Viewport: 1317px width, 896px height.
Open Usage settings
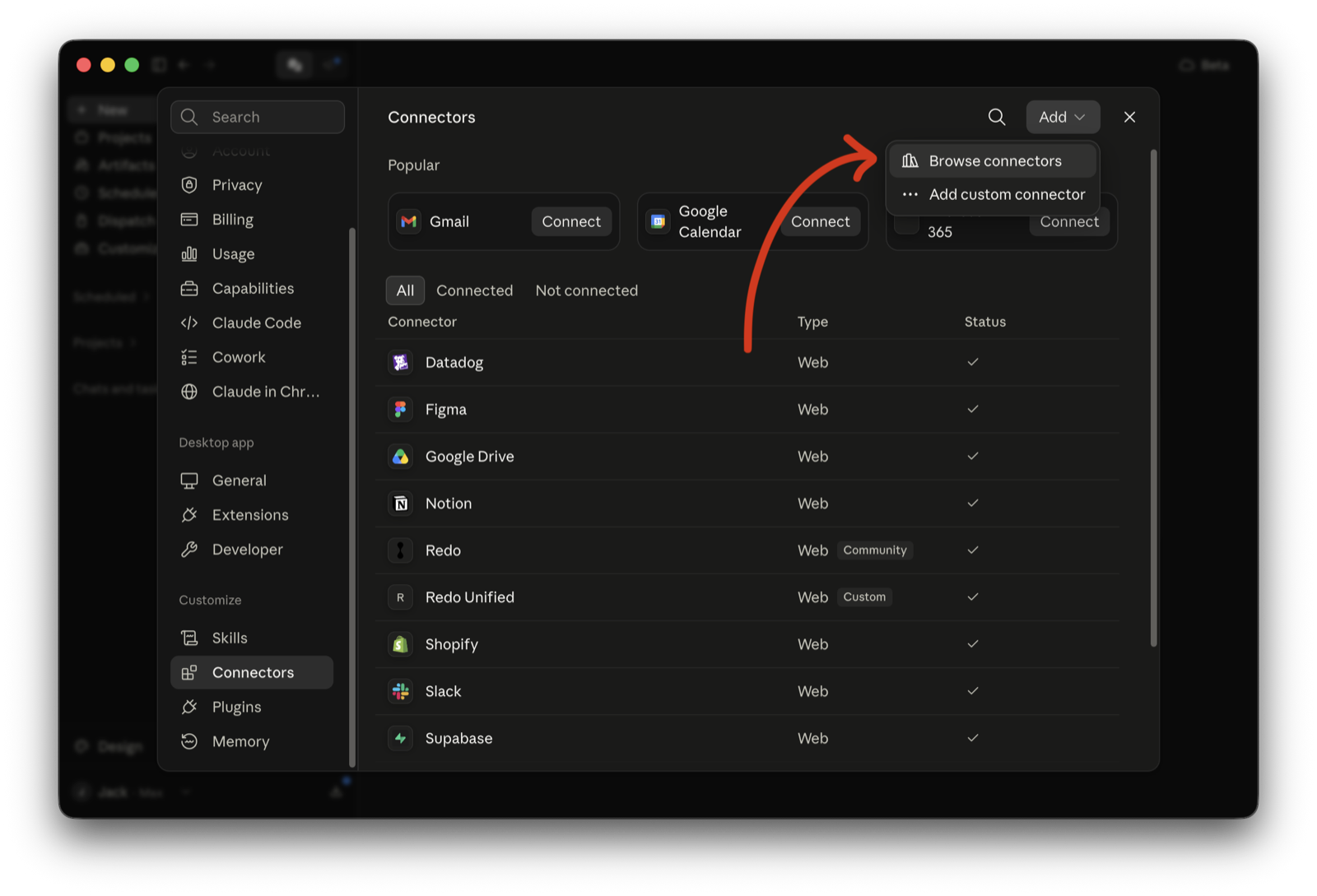pyautogui.click(x=251, y=254)
